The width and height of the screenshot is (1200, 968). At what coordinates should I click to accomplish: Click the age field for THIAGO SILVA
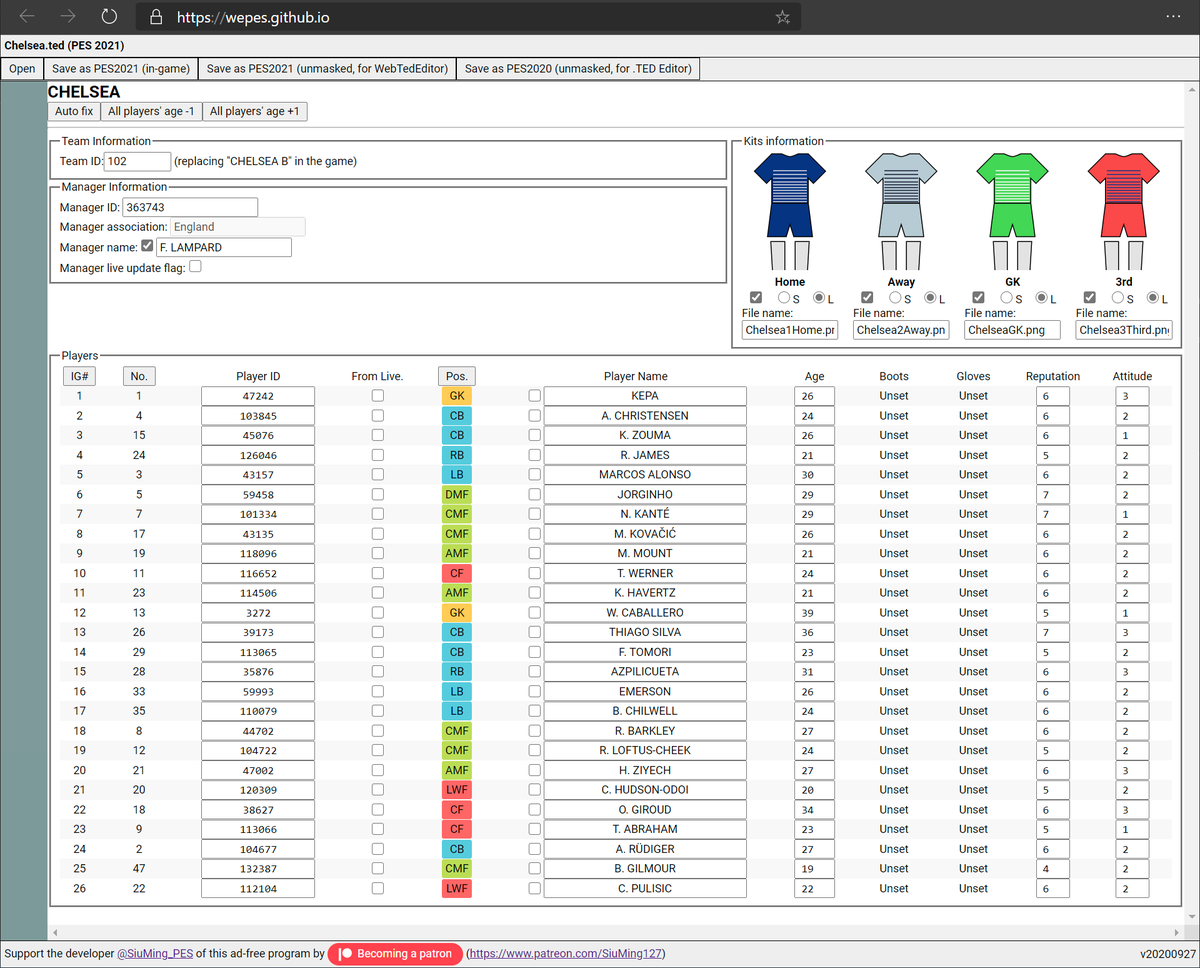[814, 632]
